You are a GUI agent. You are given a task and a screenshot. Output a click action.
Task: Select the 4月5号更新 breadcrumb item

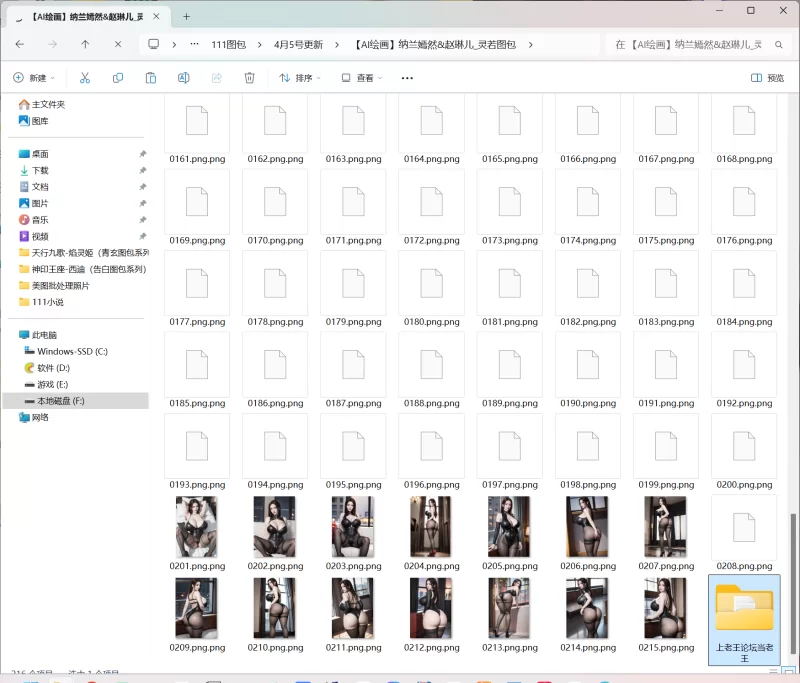(x=298, y=44)
